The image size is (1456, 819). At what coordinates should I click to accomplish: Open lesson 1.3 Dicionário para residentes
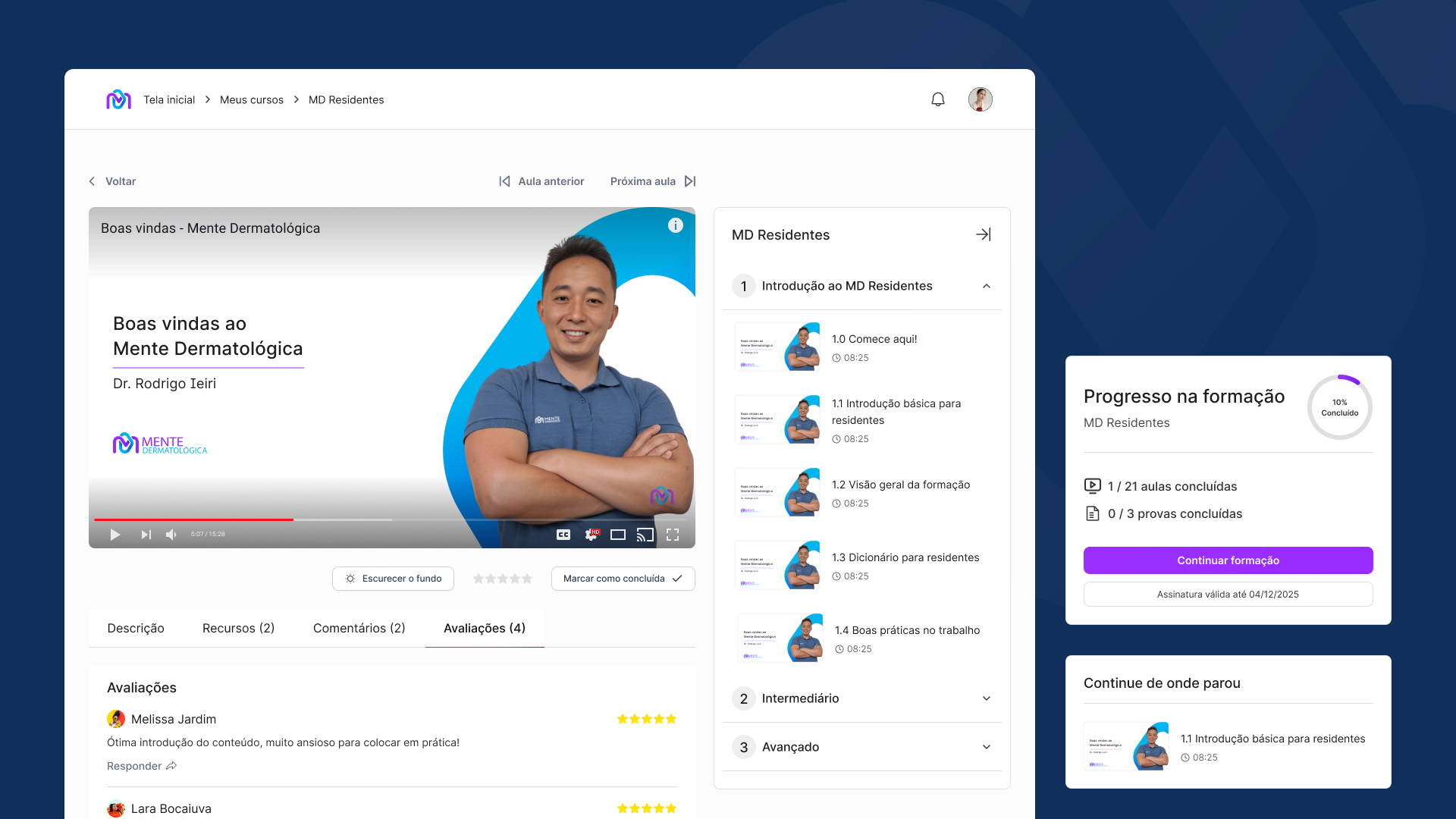coord(862,566)
